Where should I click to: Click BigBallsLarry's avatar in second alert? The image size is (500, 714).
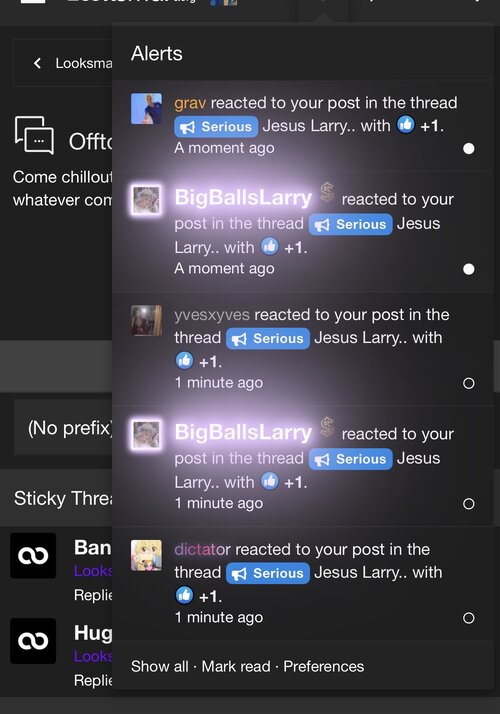point(146,200)
